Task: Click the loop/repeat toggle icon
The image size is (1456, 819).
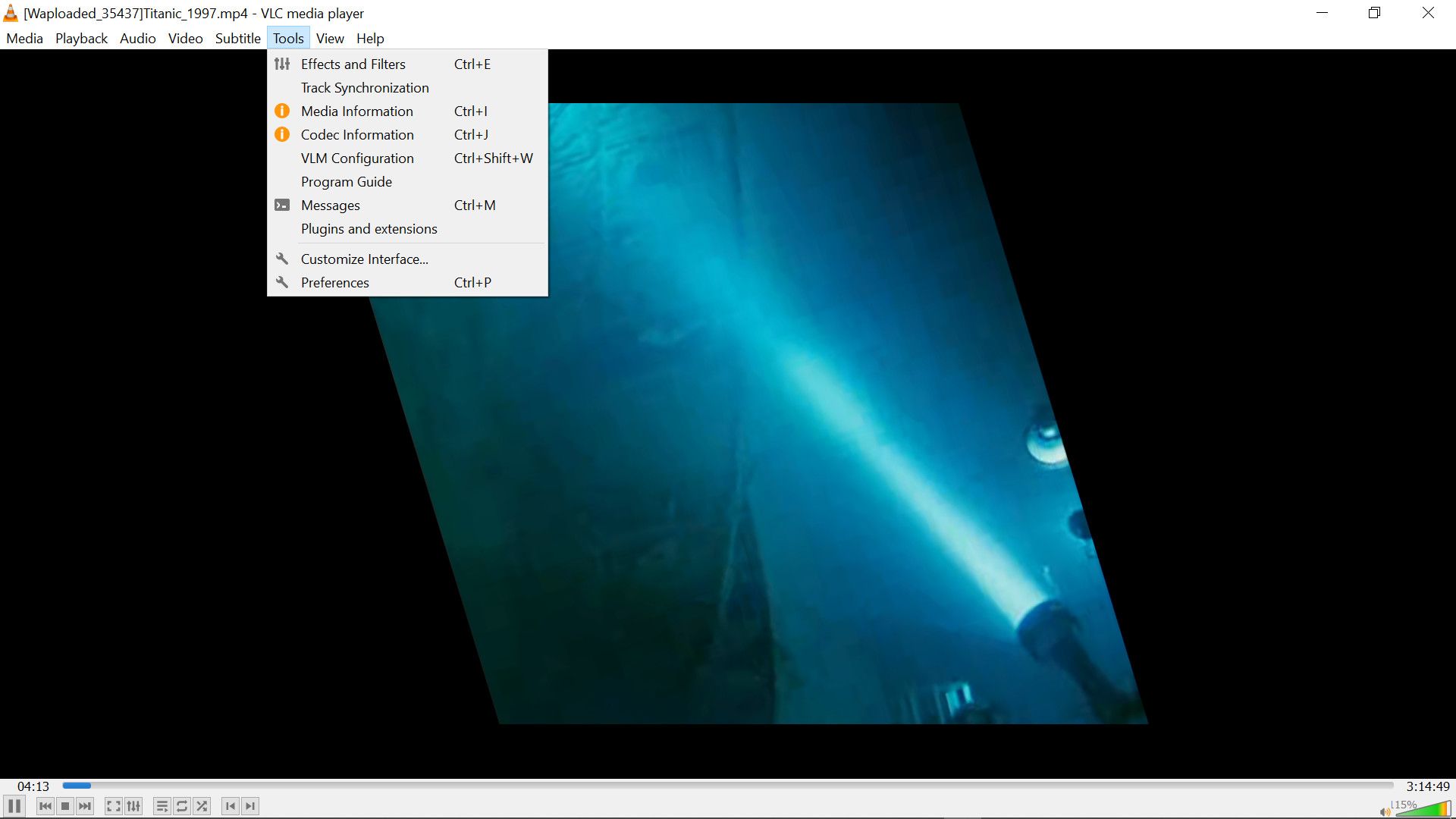Action: (181, 806)
